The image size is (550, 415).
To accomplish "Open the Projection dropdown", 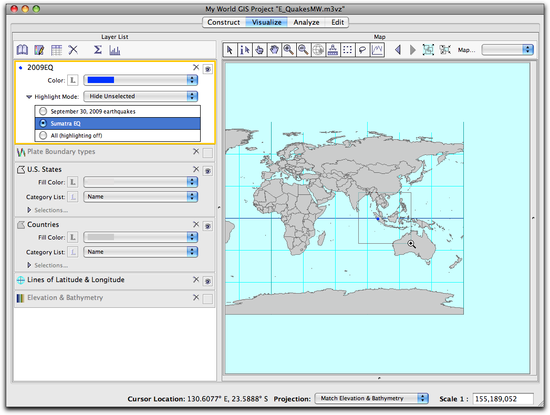I will tap(371, 398).
